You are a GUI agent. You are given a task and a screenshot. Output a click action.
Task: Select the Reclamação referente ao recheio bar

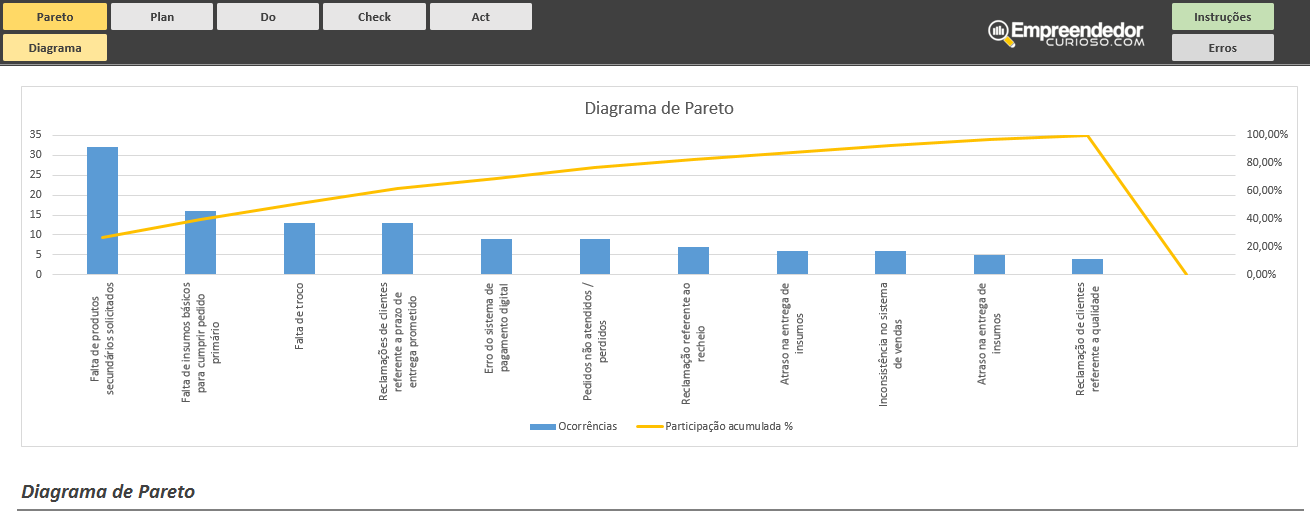pyautogui.click(x=693, y=261)
